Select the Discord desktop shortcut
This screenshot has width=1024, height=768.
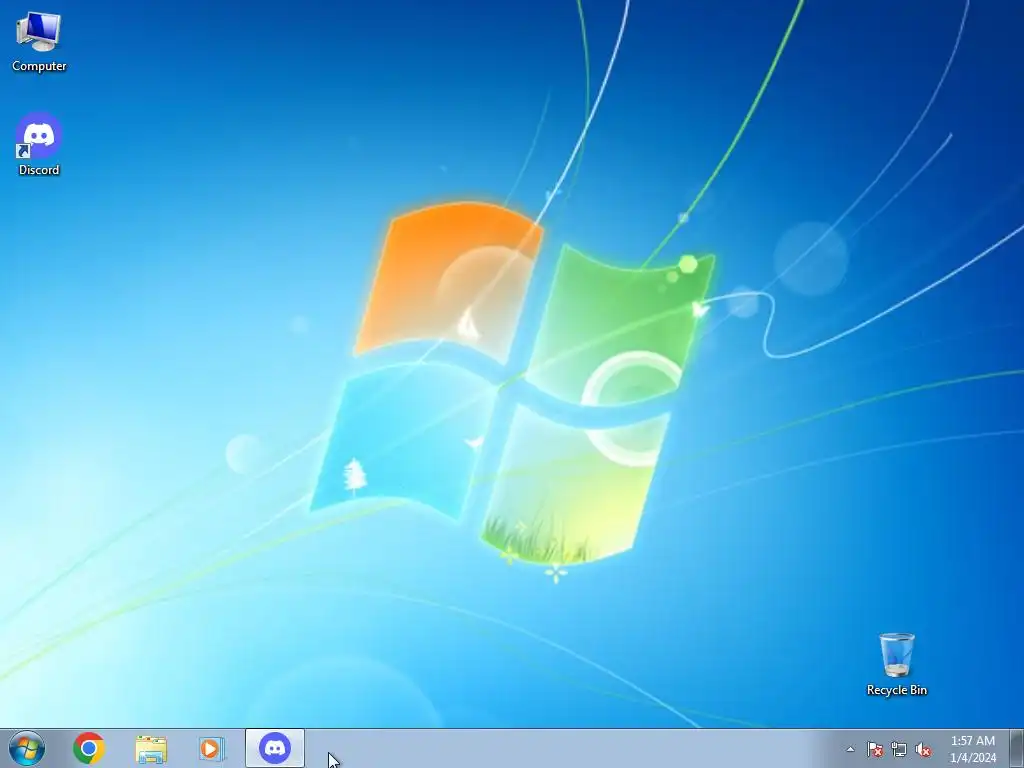[x=39, y=145]
